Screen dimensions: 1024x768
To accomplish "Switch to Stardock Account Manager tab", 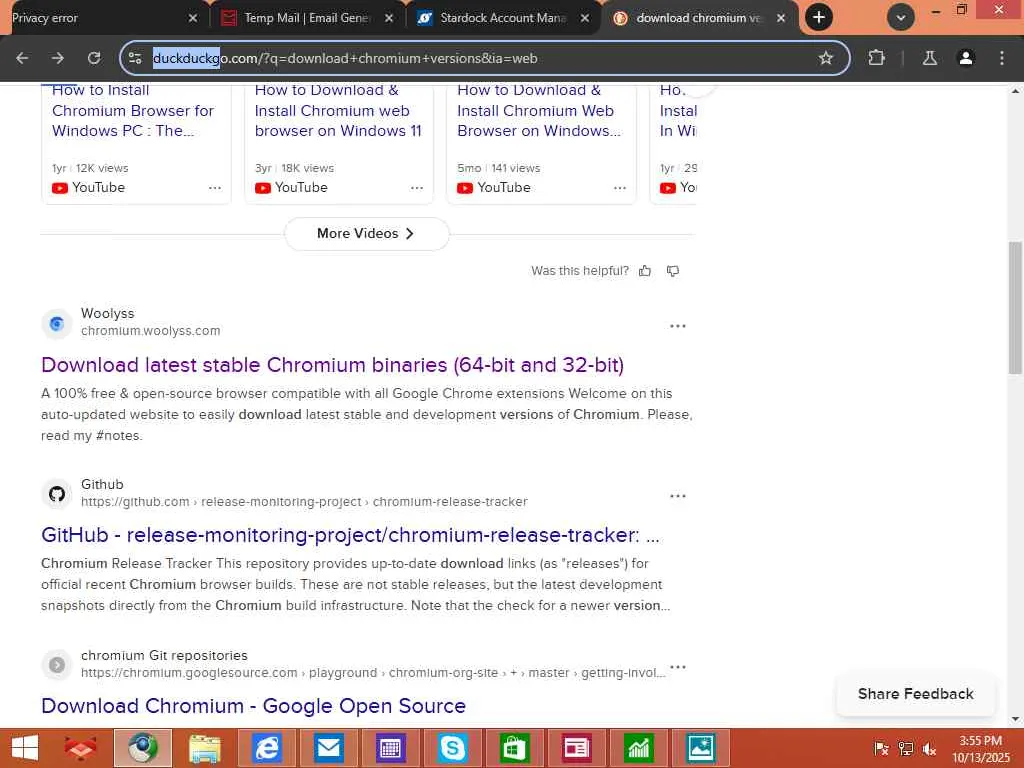I will [503, 18].
